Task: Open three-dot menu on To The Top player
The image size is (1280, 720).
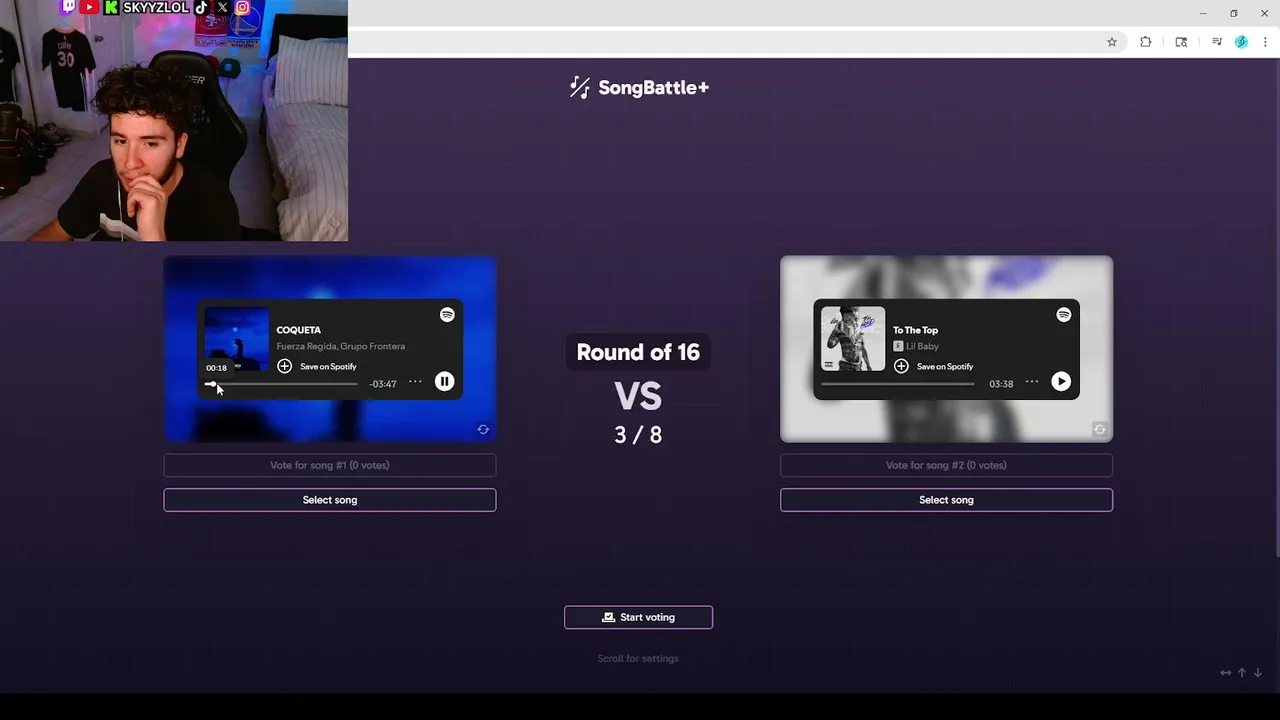Action: click(x=1032, y=382)
